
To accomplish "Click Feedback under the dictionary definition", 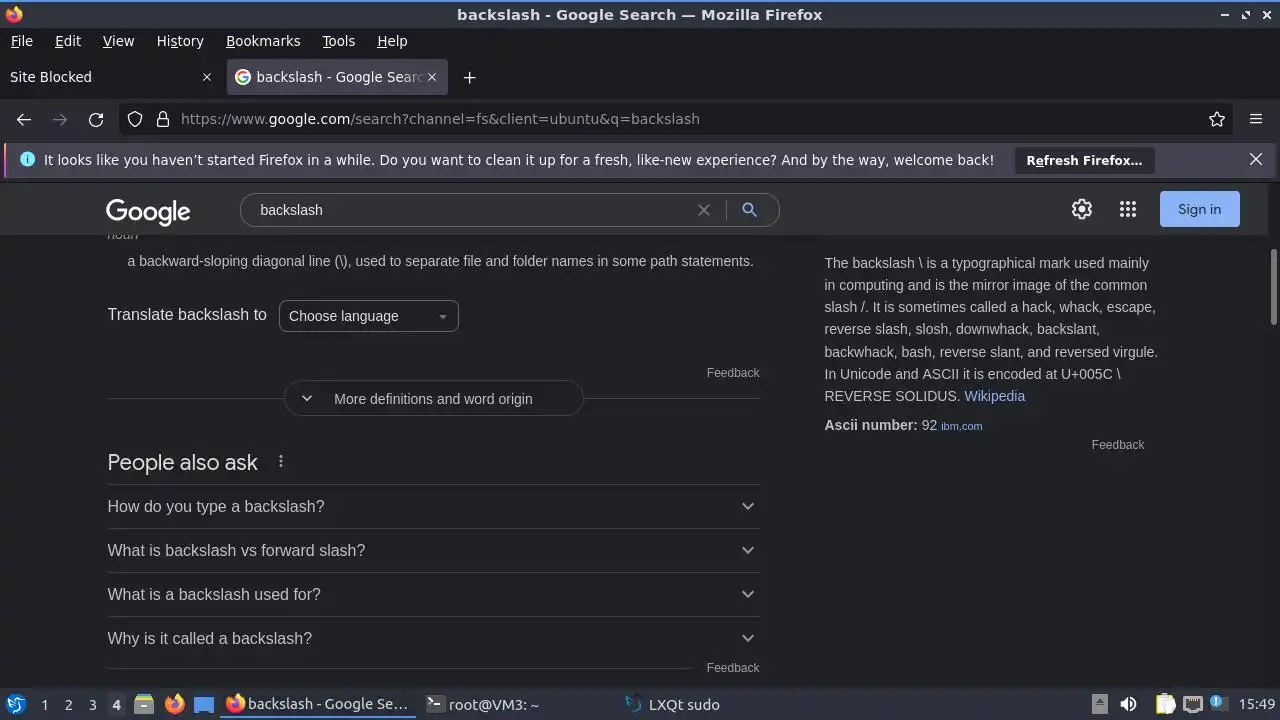I will [733, 373].
